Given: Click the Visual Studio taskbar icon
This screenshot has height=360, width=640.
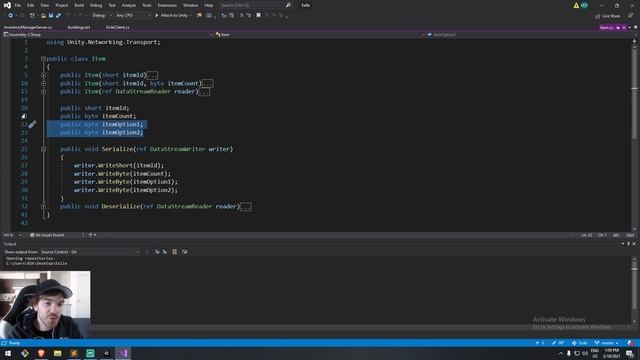Looking at the screenshot, I should (123, 353).
